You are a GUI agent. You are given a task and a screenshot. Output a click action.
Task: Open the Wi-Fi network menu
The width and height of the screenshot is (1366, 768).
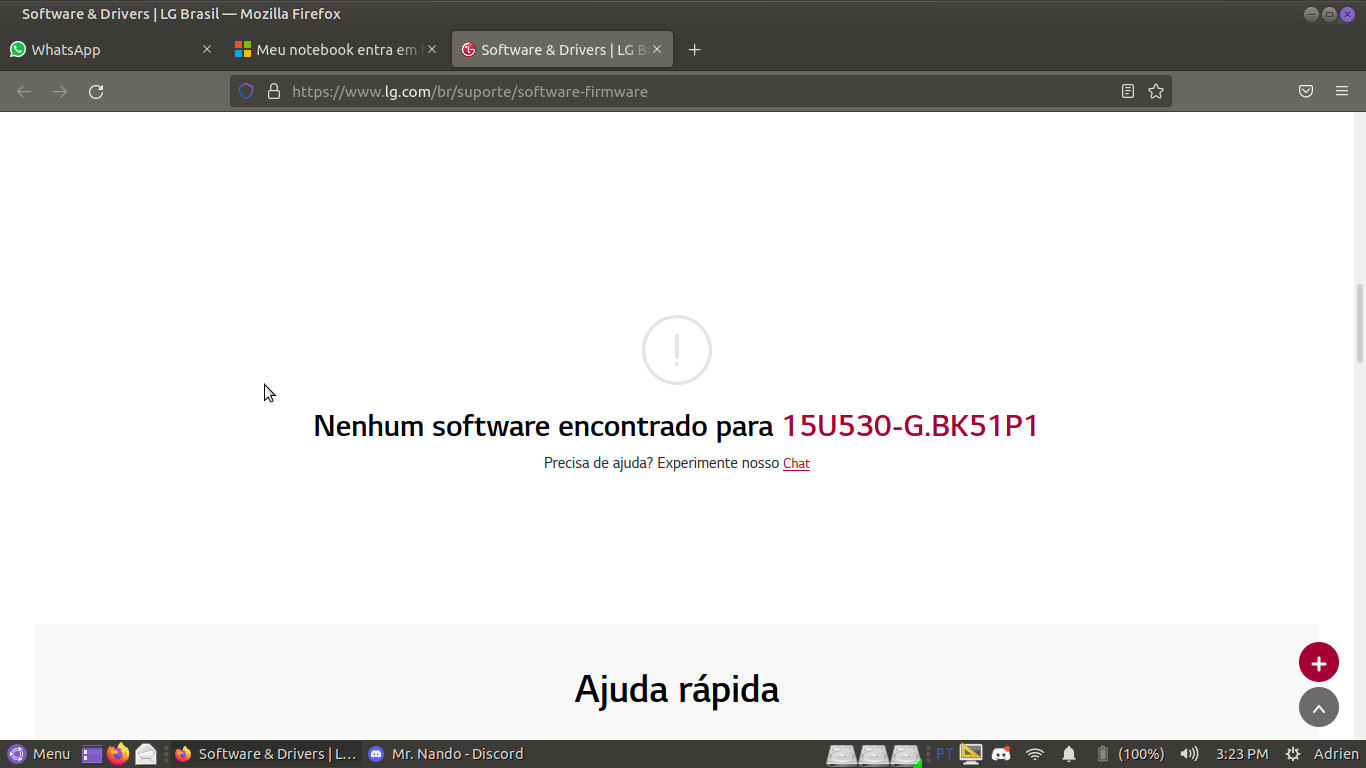pyautogui.click(x=1035, y=754)
